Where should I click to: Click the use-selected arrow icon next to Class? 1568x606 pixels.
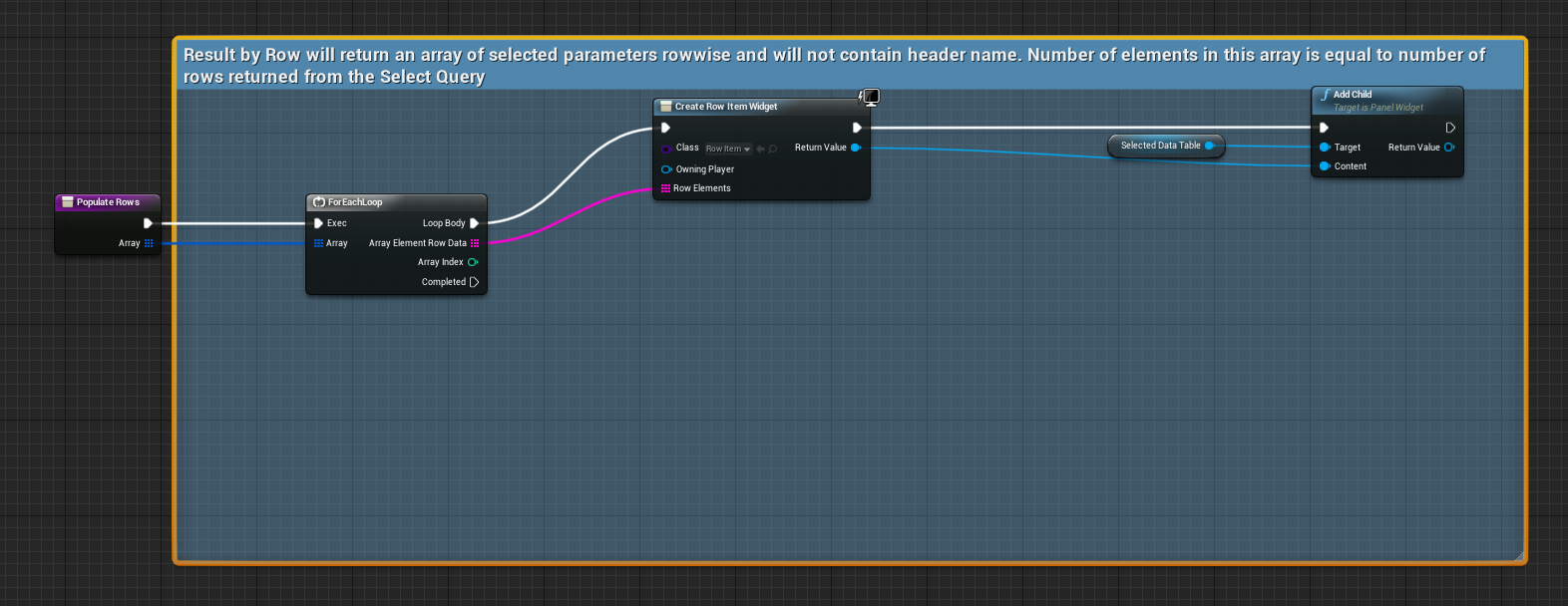click(760, 149)
